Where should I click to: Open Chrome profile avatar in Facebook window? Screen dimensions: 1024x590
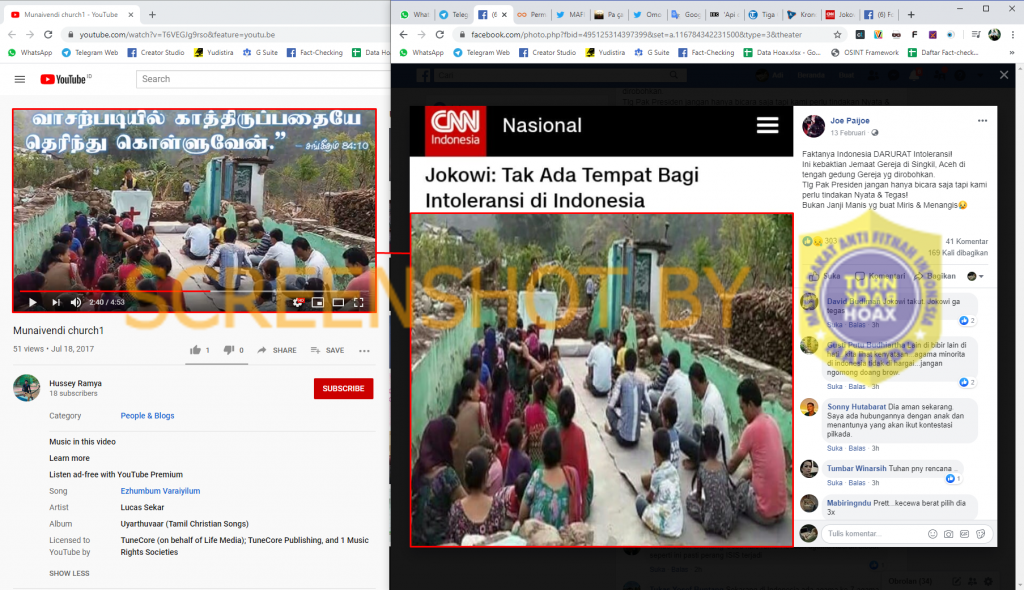click(x=994, y=34)
